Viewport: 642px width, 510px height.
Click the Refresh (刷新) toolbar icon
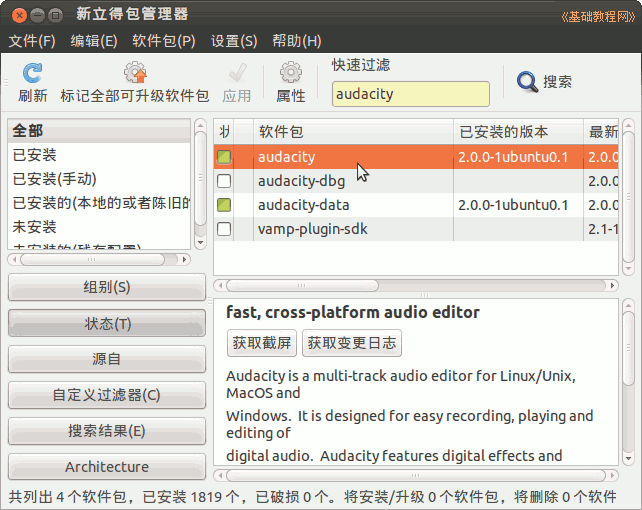click(x=32, y=73)
